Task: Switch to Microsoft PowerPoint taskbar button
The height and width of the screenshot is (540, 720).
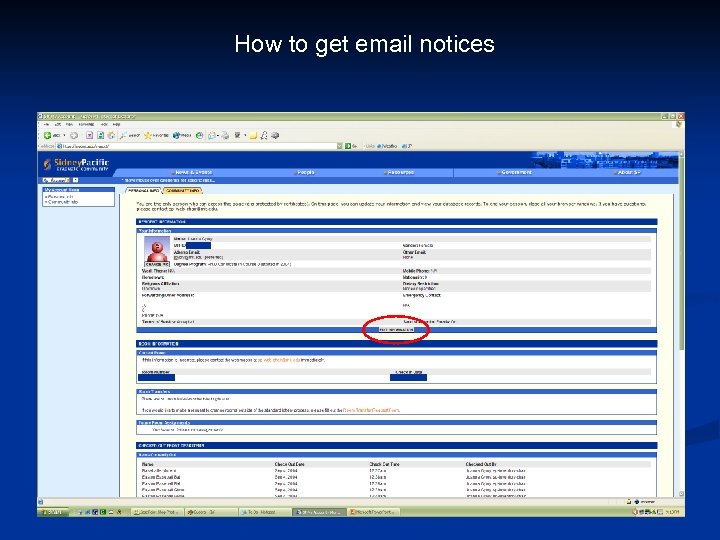Action: coord(374,512)
